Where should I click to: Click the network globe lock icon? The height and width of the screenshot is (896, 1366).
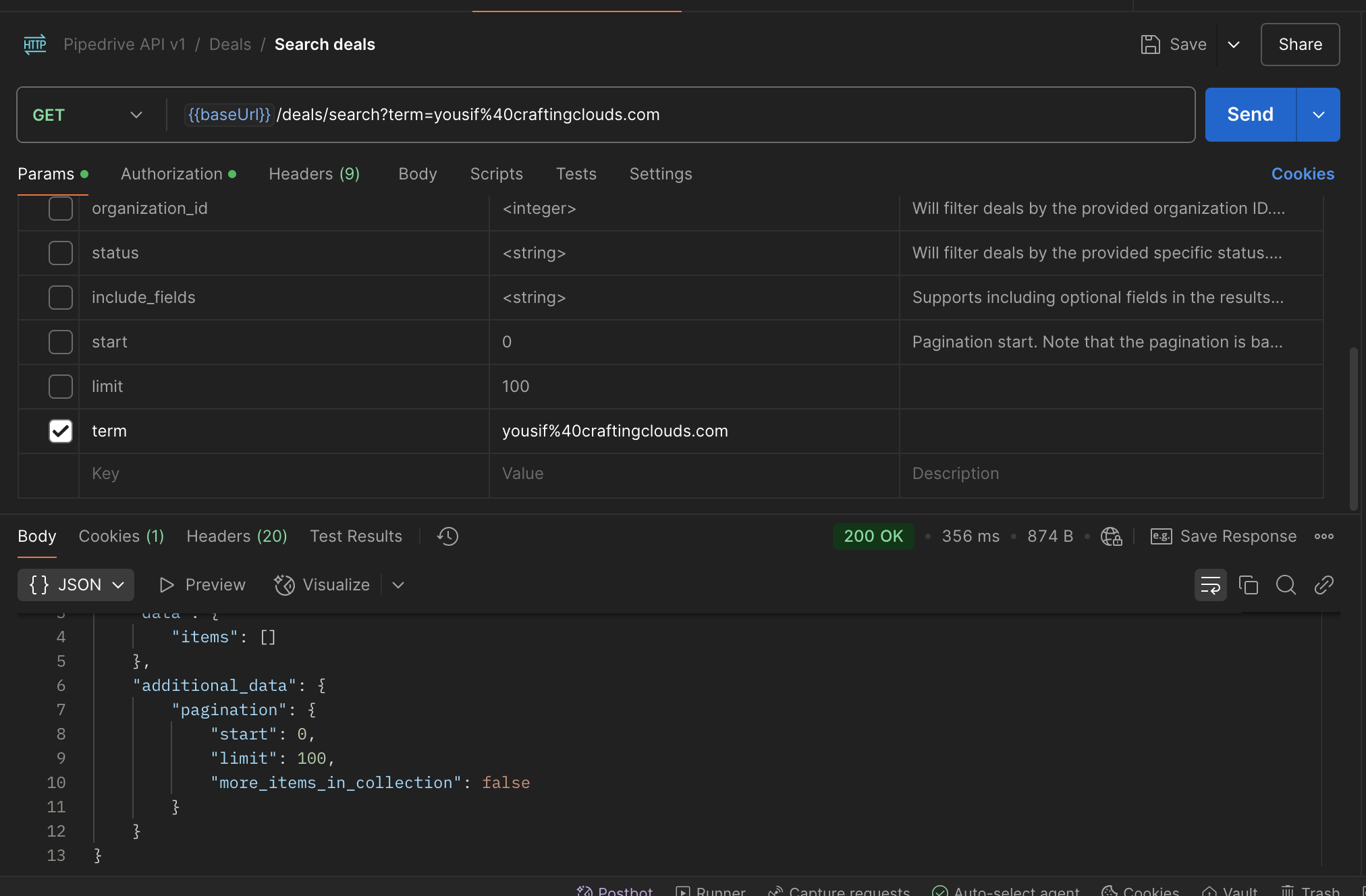(1111, 536)
